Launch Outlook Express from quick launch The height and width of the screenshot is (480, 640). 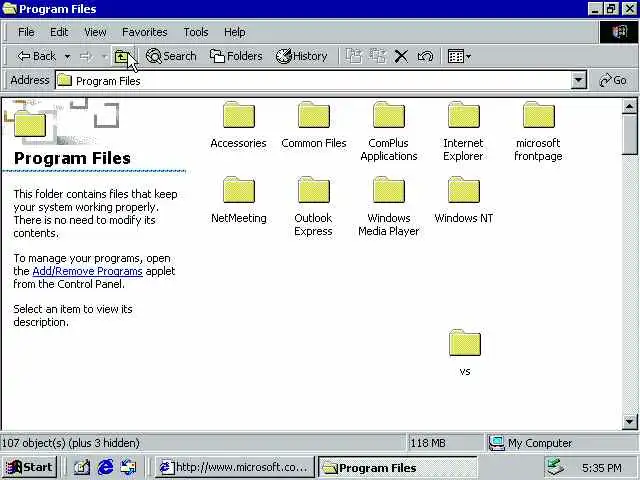click(128, 467)
